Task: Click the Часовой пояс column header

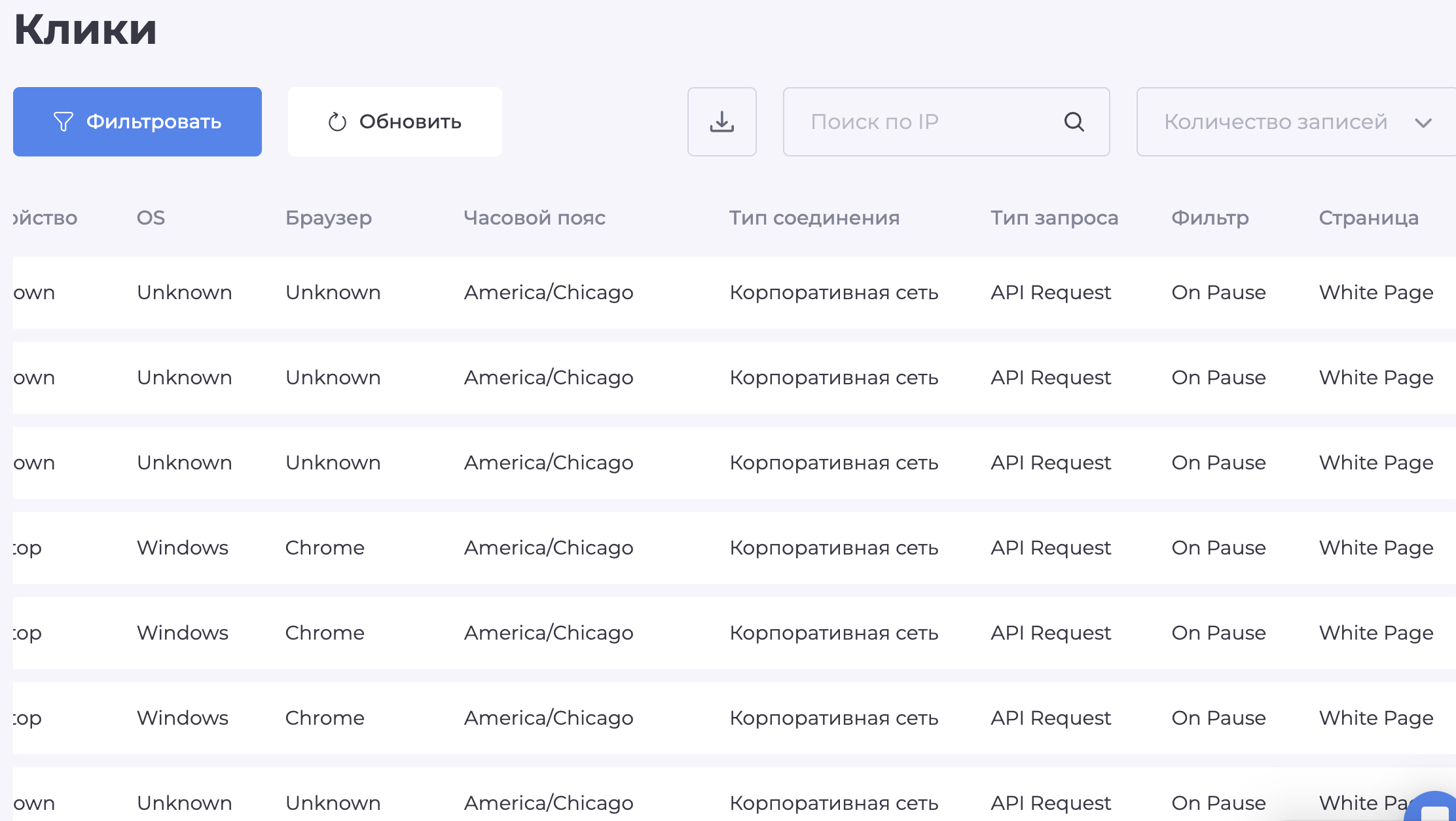Action: (x=534, y=218)
